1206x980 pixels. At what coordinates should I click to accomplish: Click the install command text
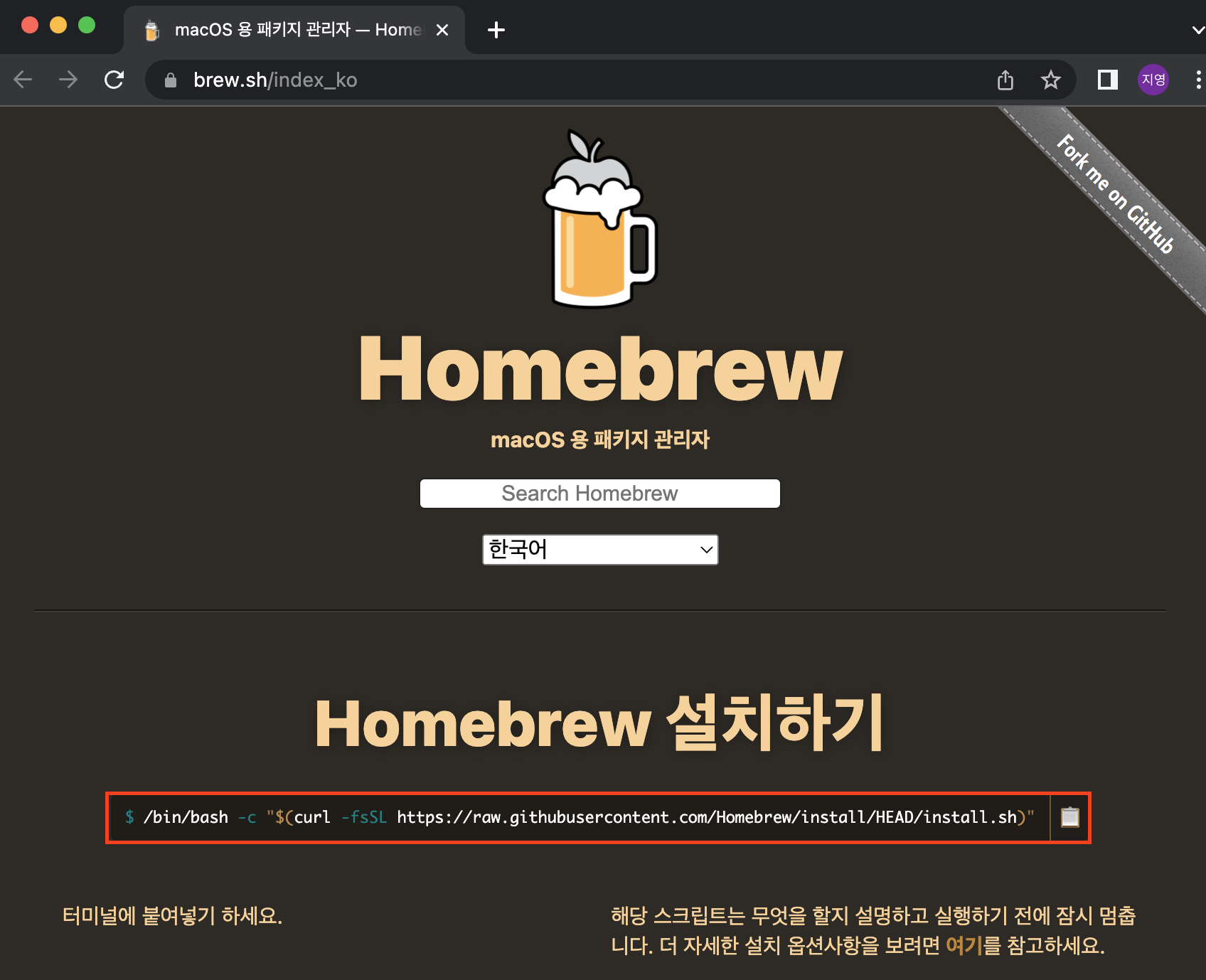click(580, 817)
